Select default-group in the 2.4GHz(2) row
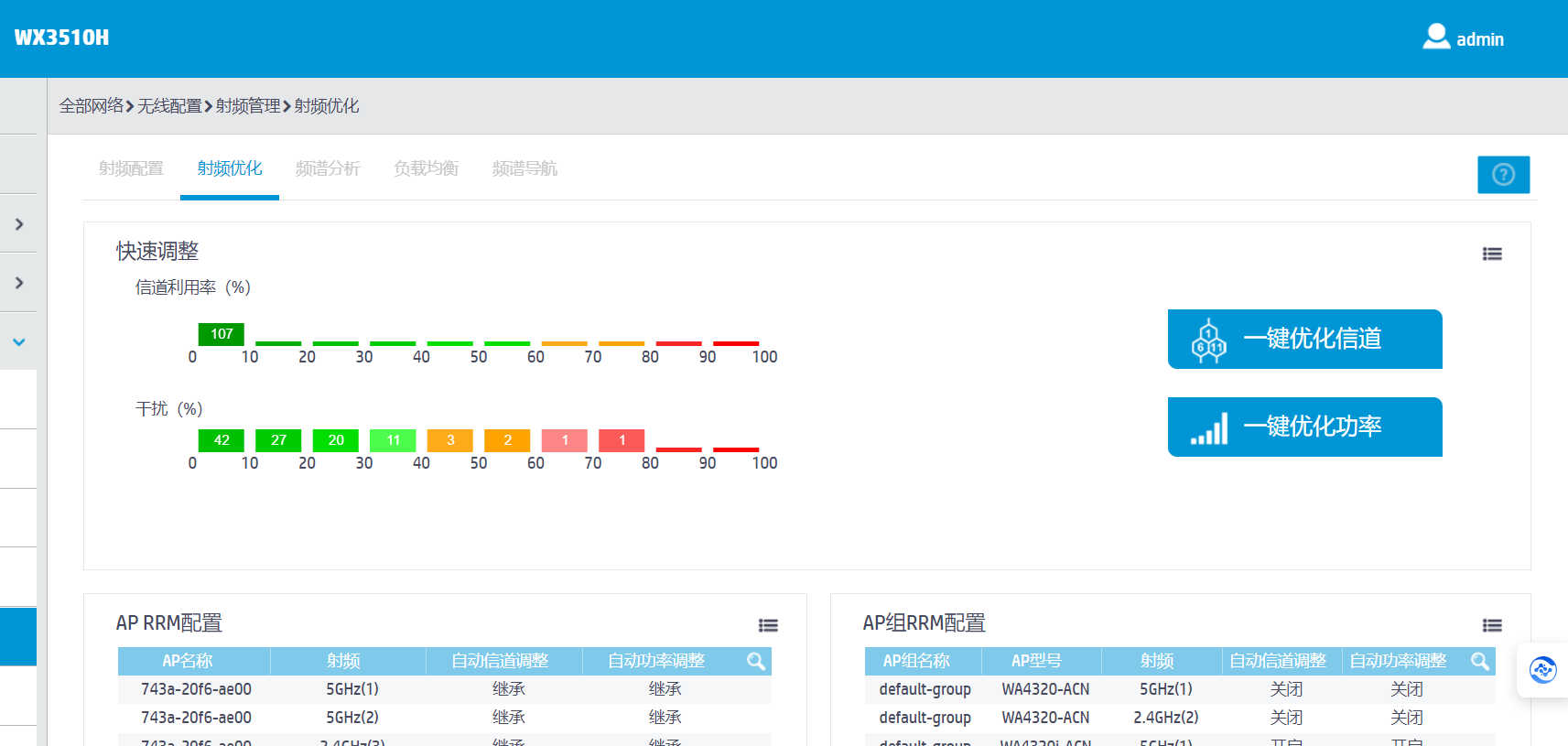Screen dimensions: 1568x746 coord(925,718)
